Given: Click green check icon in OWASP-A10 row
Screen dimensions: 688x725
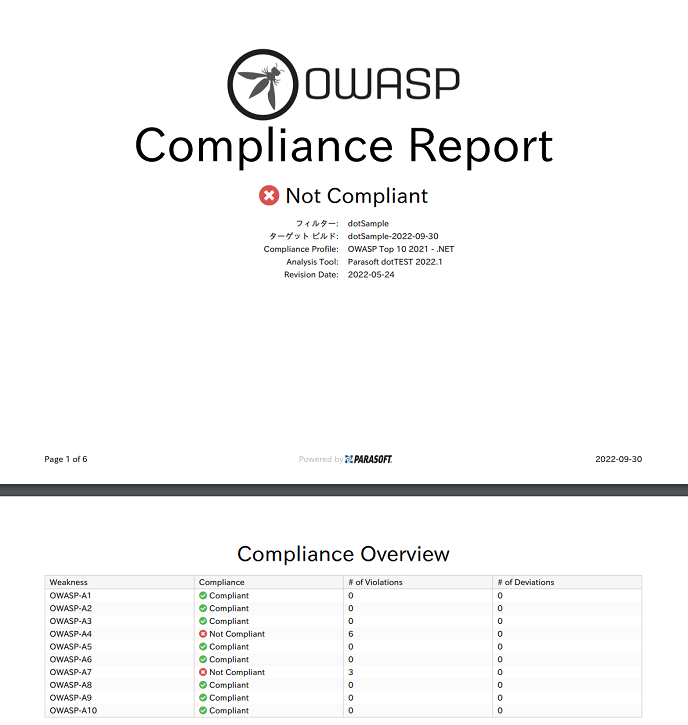Looking at the screenshot, I should coord(203,710).
